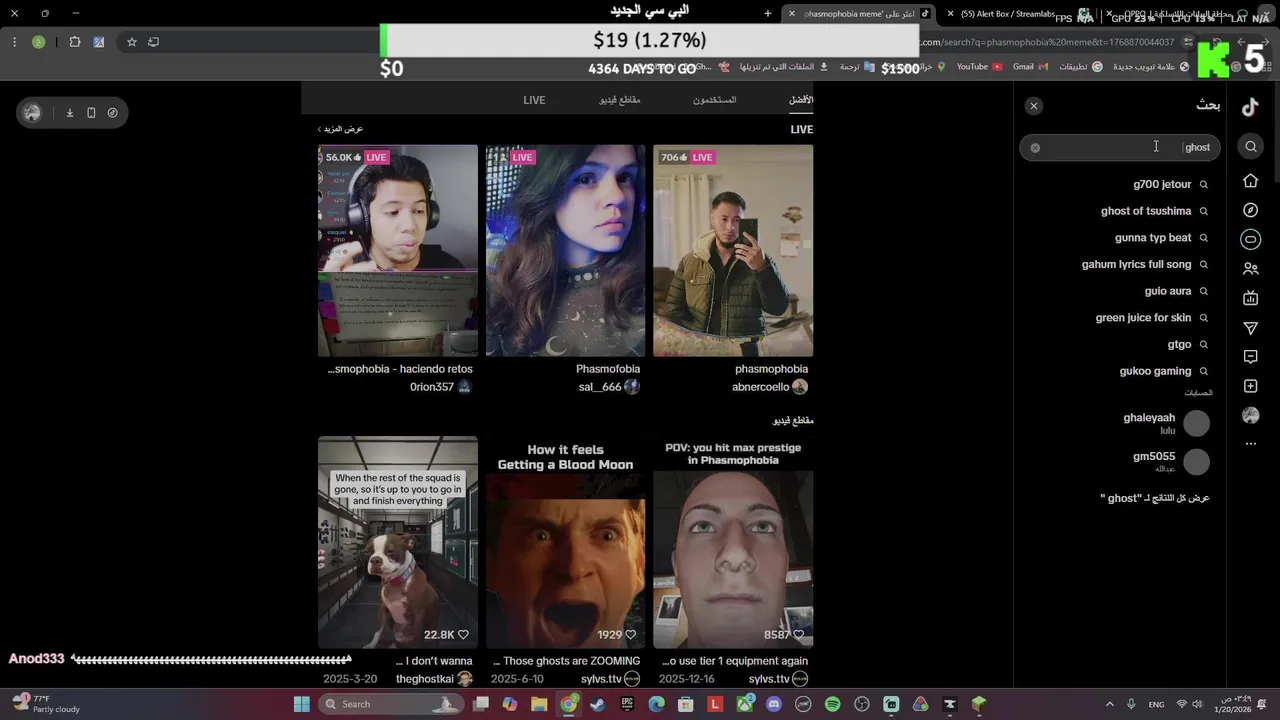Open 0rion357 live stream thumbnail
The image size is (1280, 720).
[x=398, y=250]
